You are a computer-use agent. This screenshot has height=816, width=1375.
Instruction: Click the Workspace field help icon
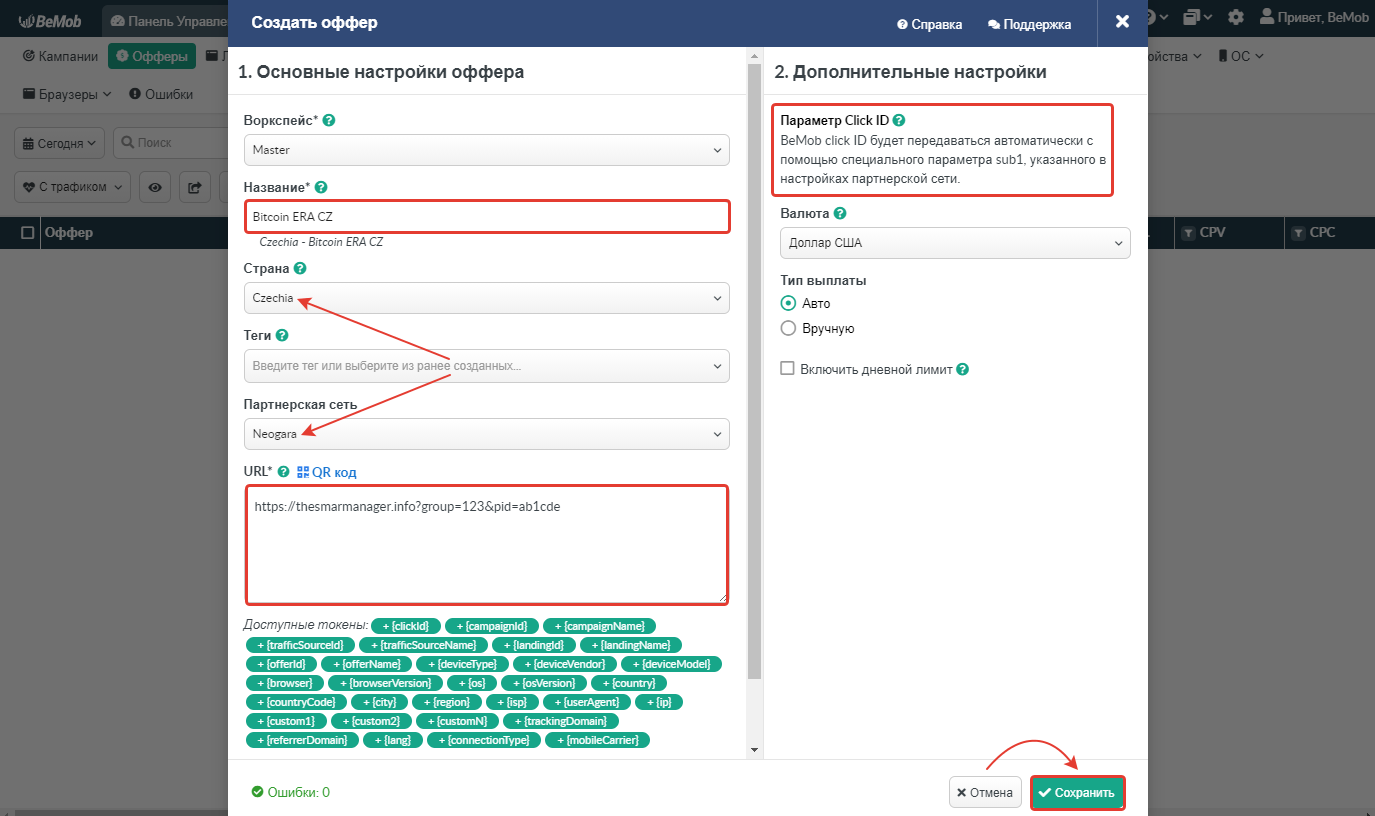click(x=329, y=120)
